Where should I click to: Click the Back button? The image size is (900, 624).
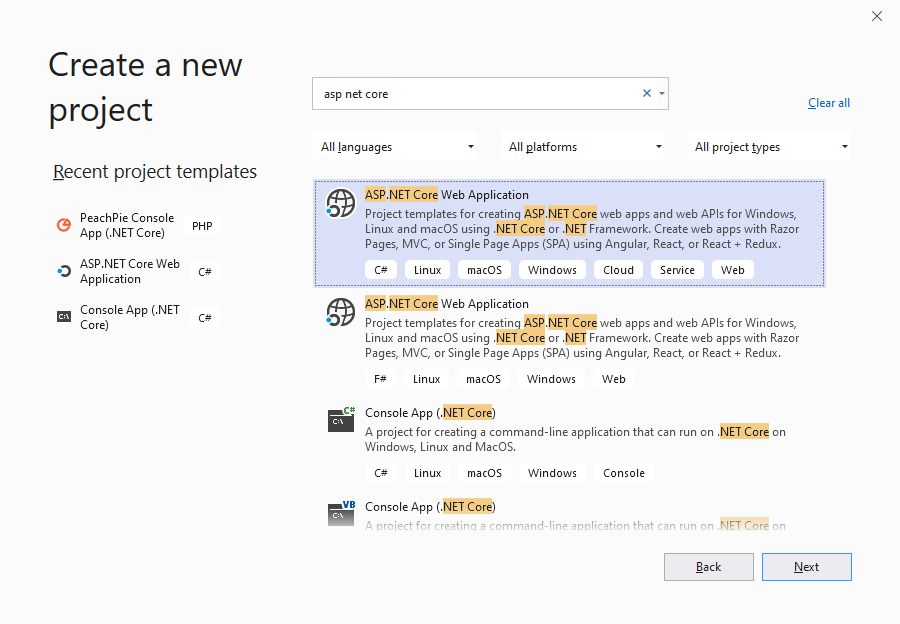(x=709, y=567)
